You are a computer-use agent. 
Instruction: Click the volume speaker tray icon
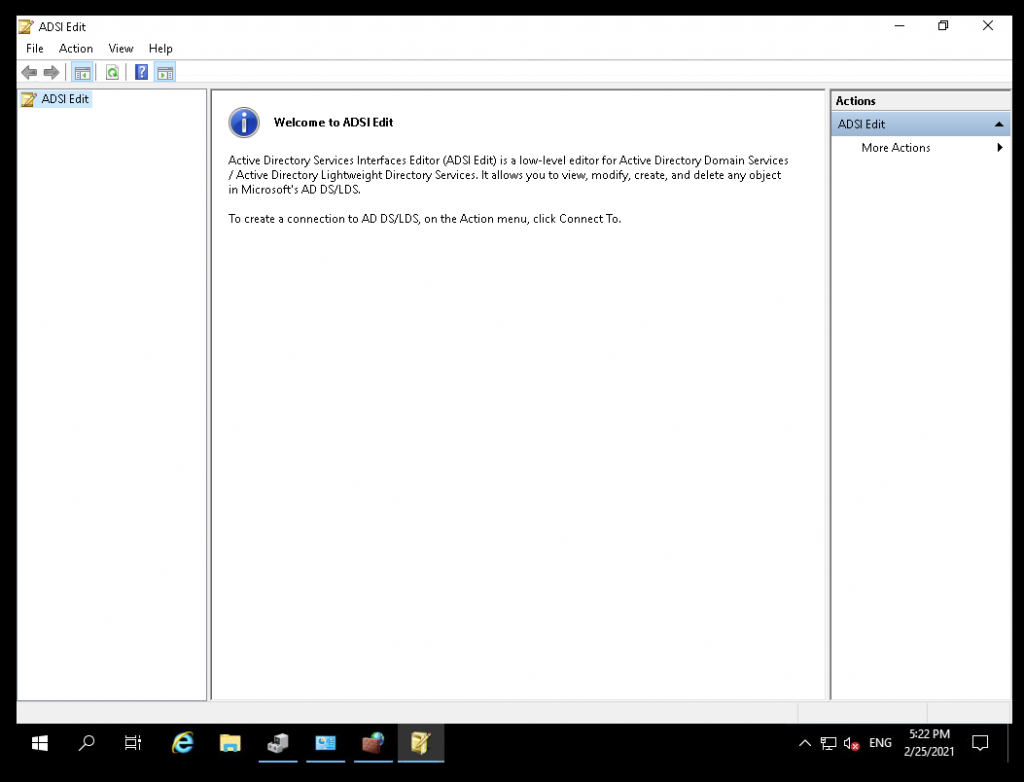click(851, 743)
